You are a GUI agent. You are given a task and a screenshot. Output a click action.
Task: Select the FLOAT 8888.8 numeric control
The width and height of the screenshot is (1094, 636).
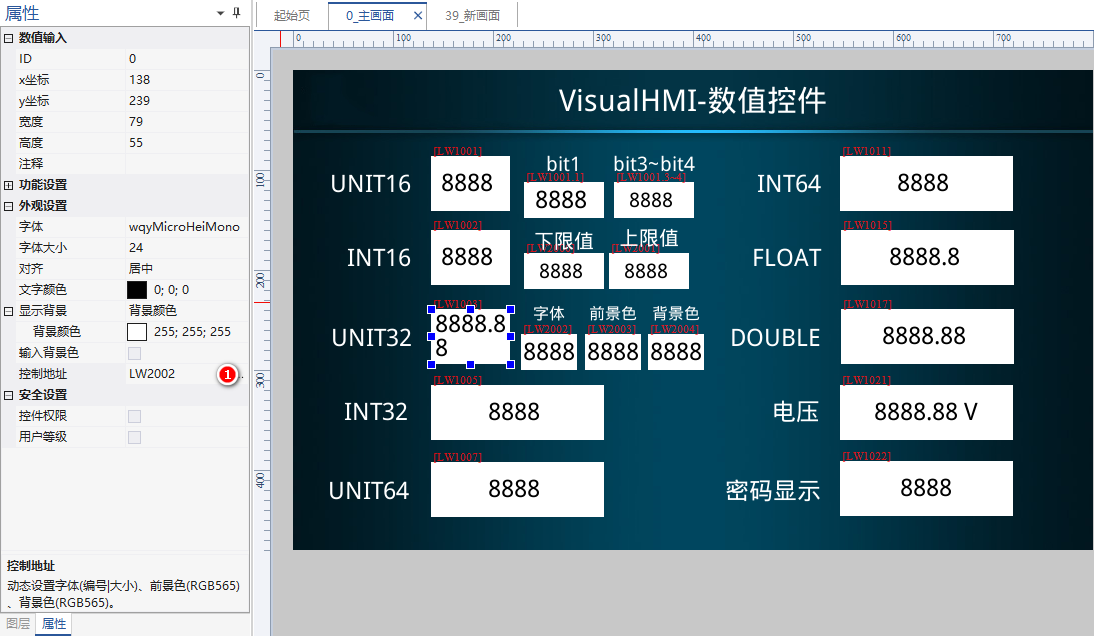click(x=926, y=258)
